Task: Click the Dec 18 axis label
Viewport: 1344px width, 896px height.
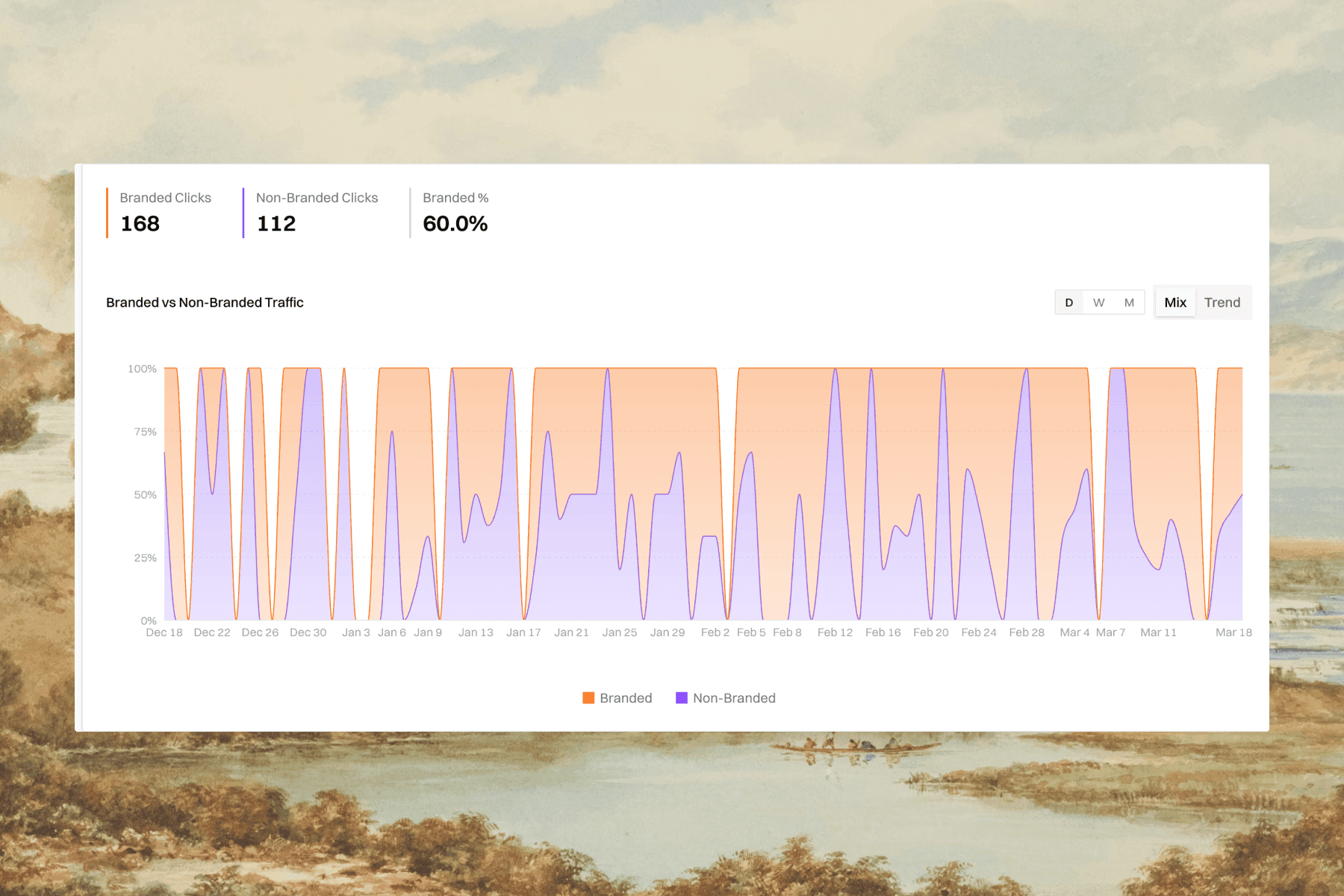Action: coord(164,632)
